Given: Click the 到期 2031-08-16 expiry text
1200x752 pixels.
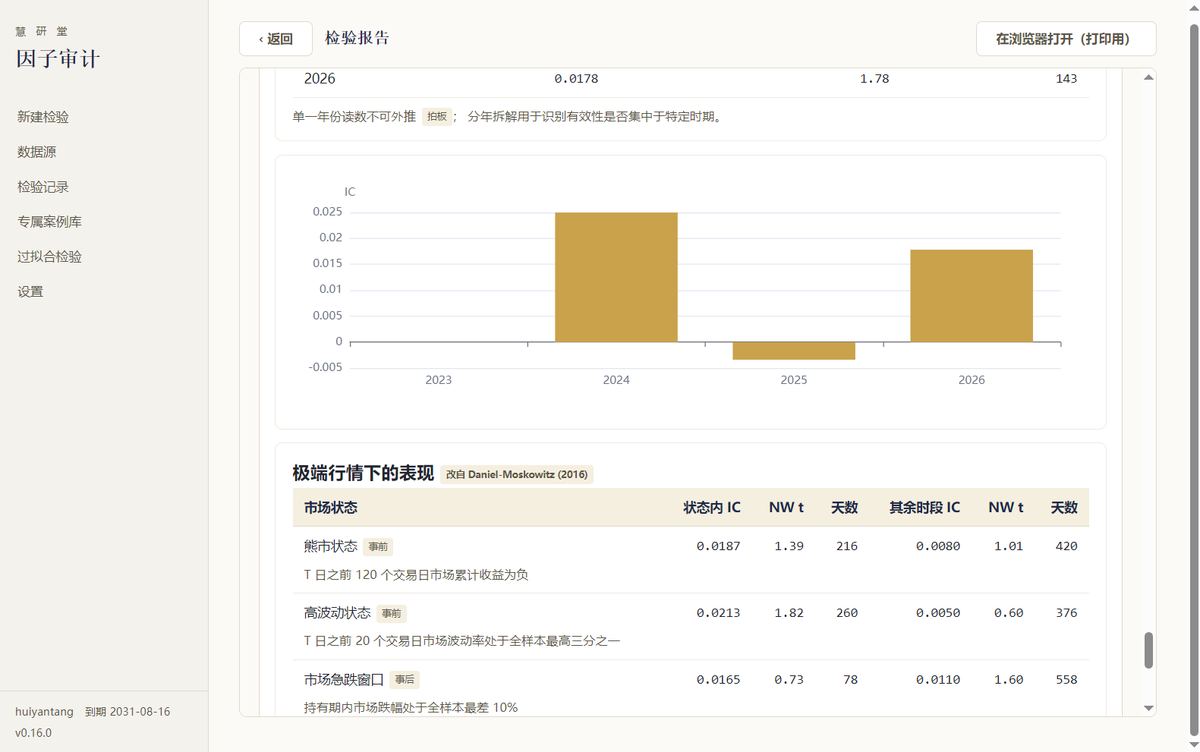Looking at the screenshot, I should point(127,712).
